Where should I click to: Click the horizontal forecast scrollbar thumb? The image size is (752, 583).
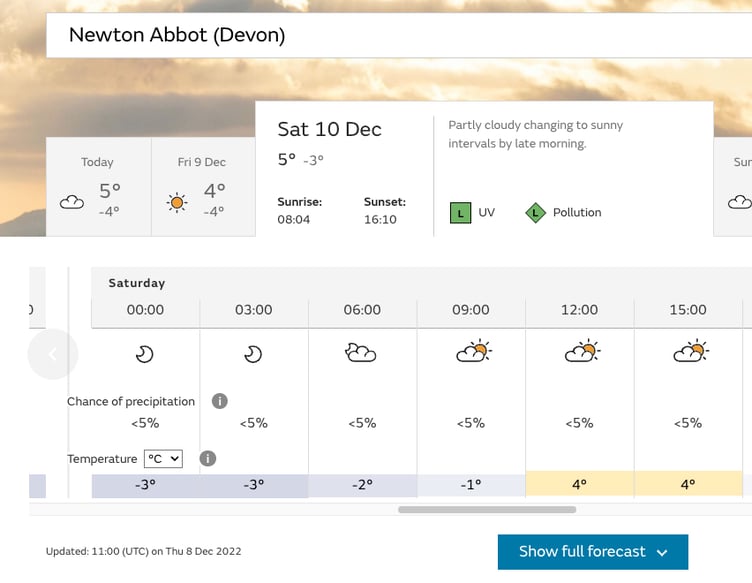pyautogui.click(x=487, y=510)
